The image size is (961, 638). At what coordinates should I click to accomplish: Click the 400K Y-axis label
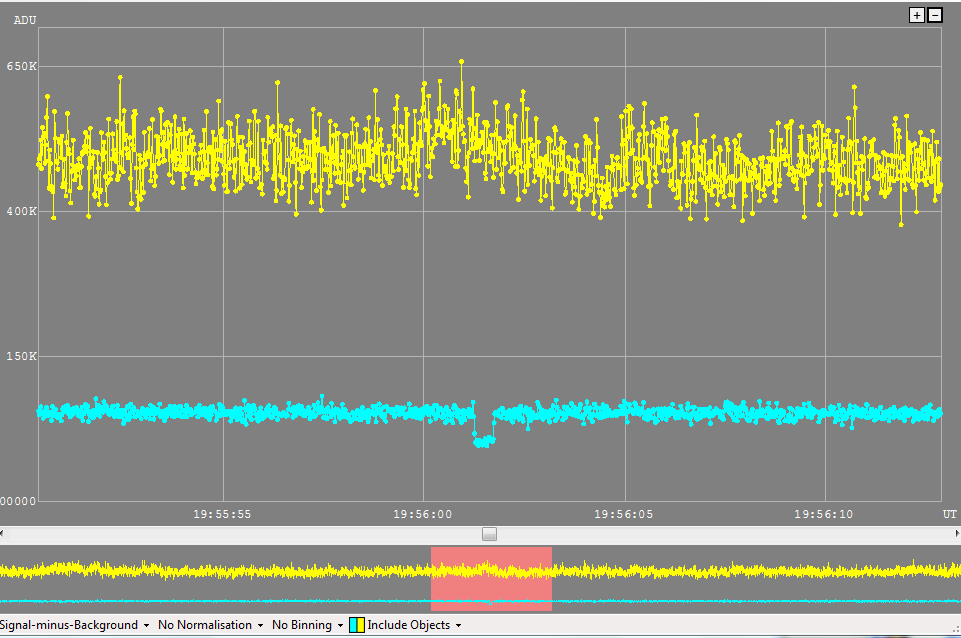22,212
